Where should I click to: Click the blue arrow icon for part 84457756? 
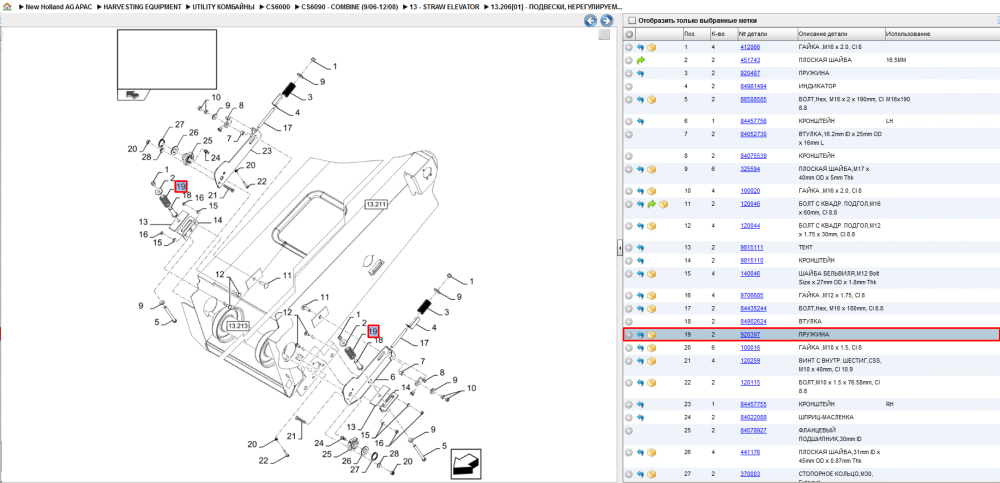[640, 121]
